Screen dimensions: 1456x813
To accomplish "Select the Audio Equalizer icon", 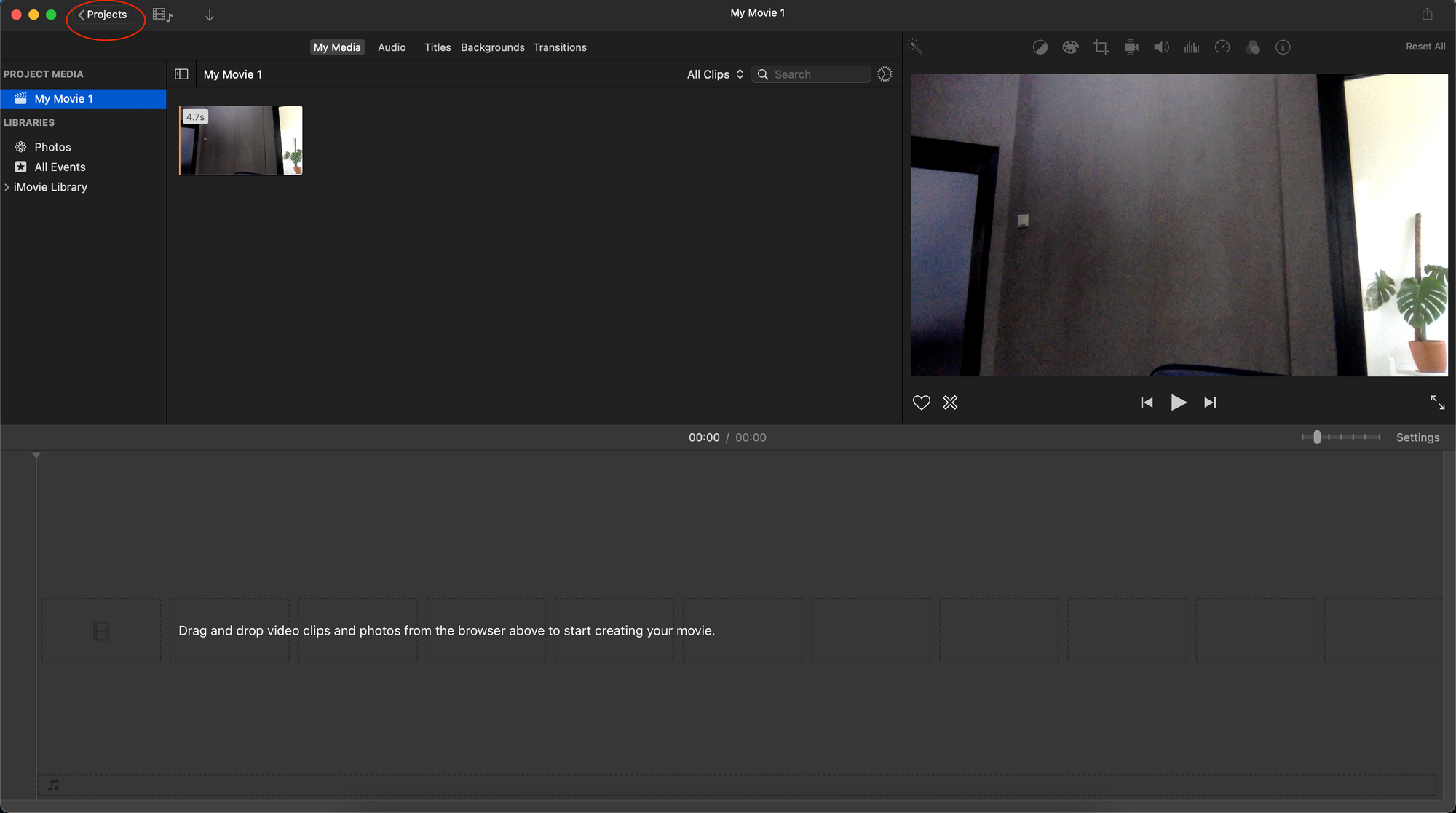I will pyautogui.click(x=1192, y=47).
